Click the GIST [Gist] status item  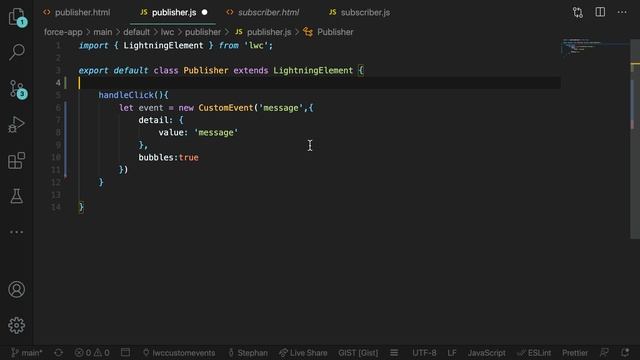(358, 353)
